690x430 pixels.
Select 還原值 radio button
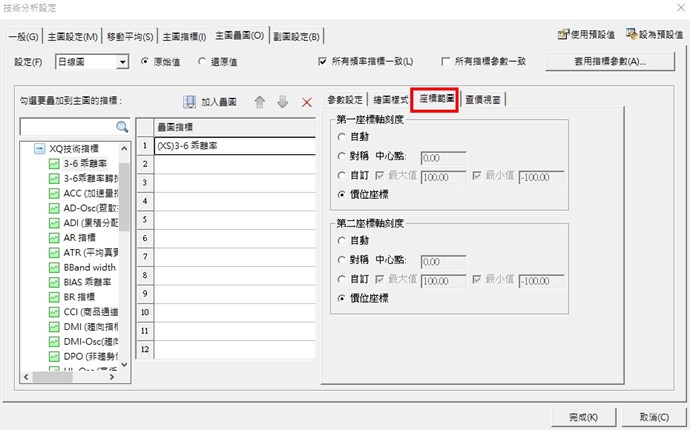click(x=202, y=62)
